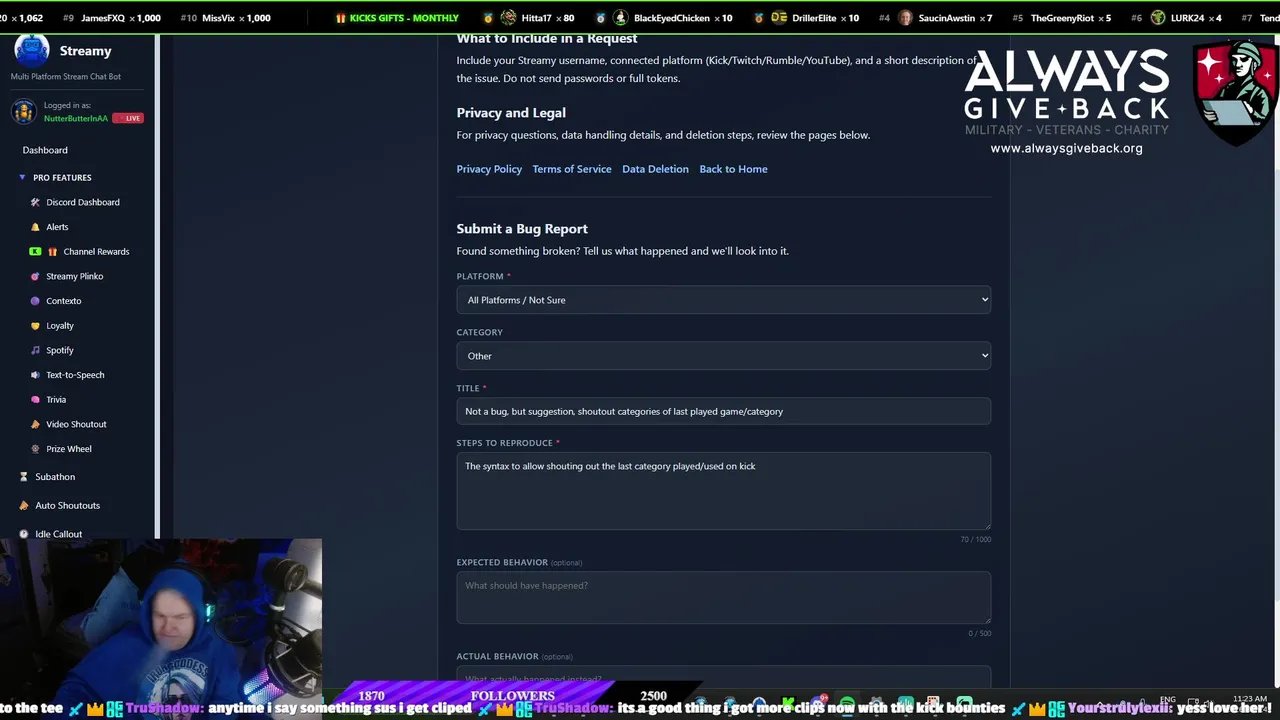The height and width of the screenshot is (720, 1280).
Task: Click the NutterButterInAA username
Action: coord(76,118)
